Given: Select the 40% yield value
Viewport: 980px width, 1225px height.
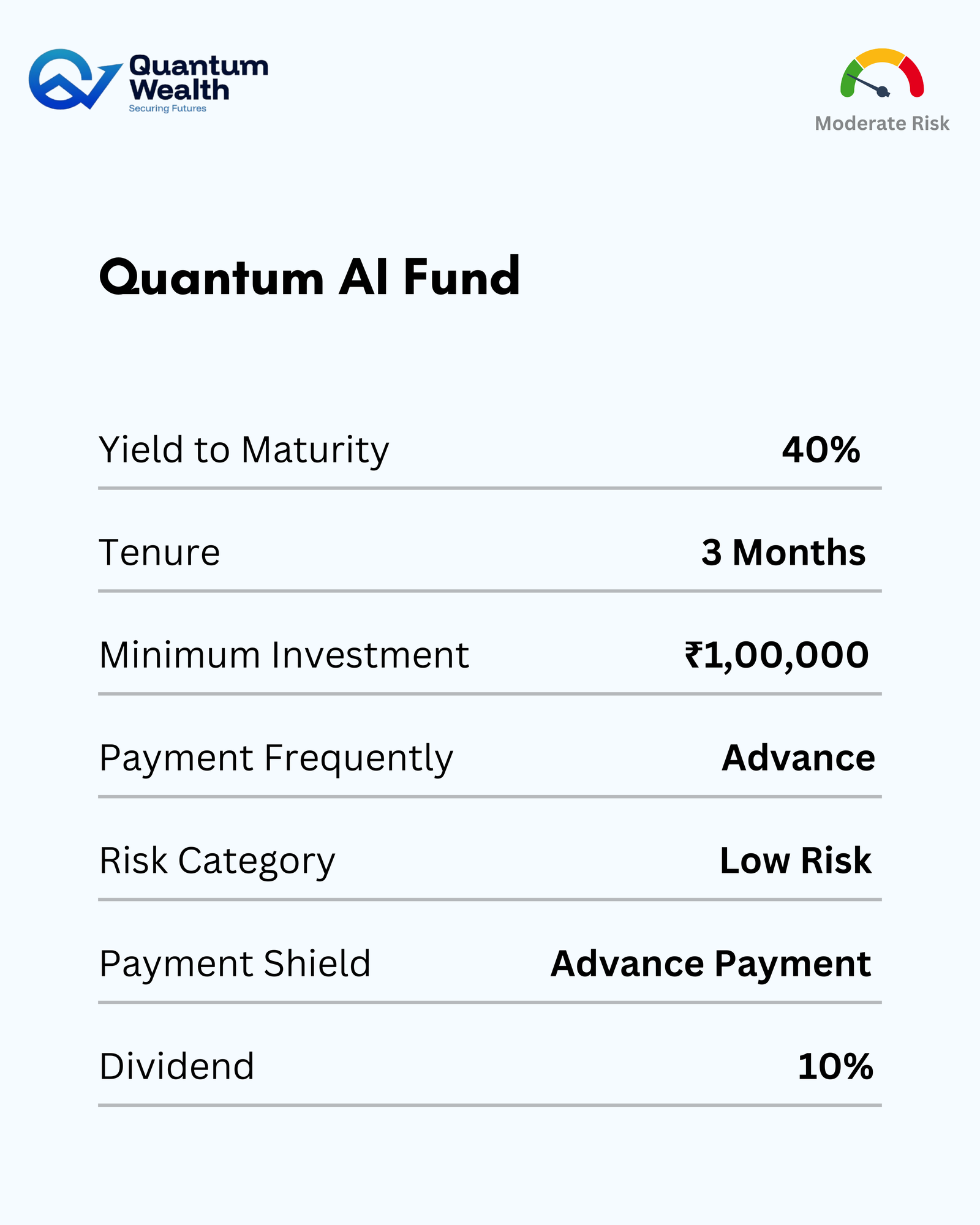Looking at the screenshot, I should (821, 450).
